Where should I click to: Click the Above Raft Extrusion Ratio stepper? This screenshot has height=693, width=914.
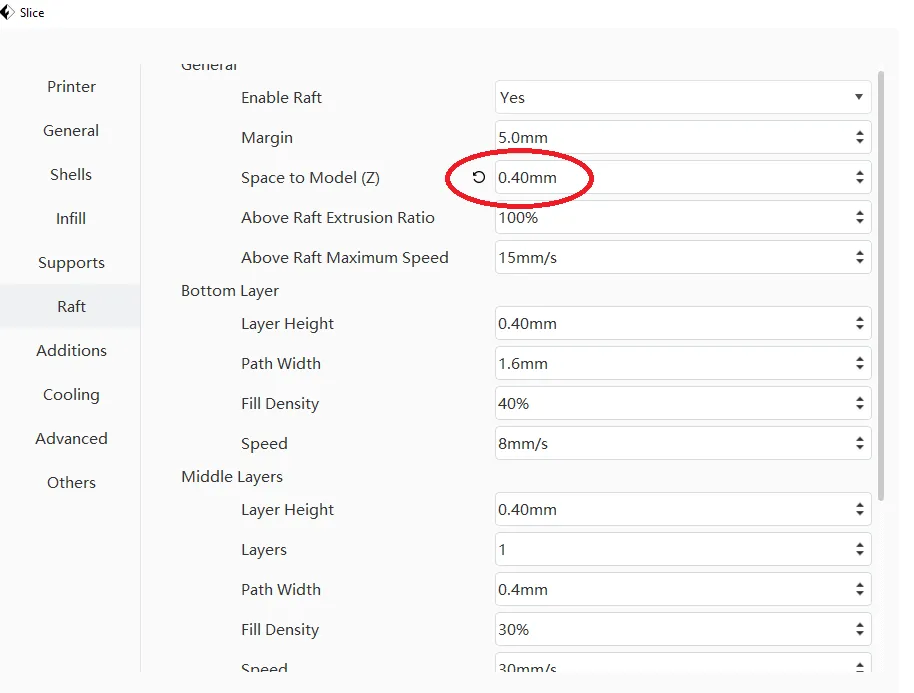tap(860, 217)
